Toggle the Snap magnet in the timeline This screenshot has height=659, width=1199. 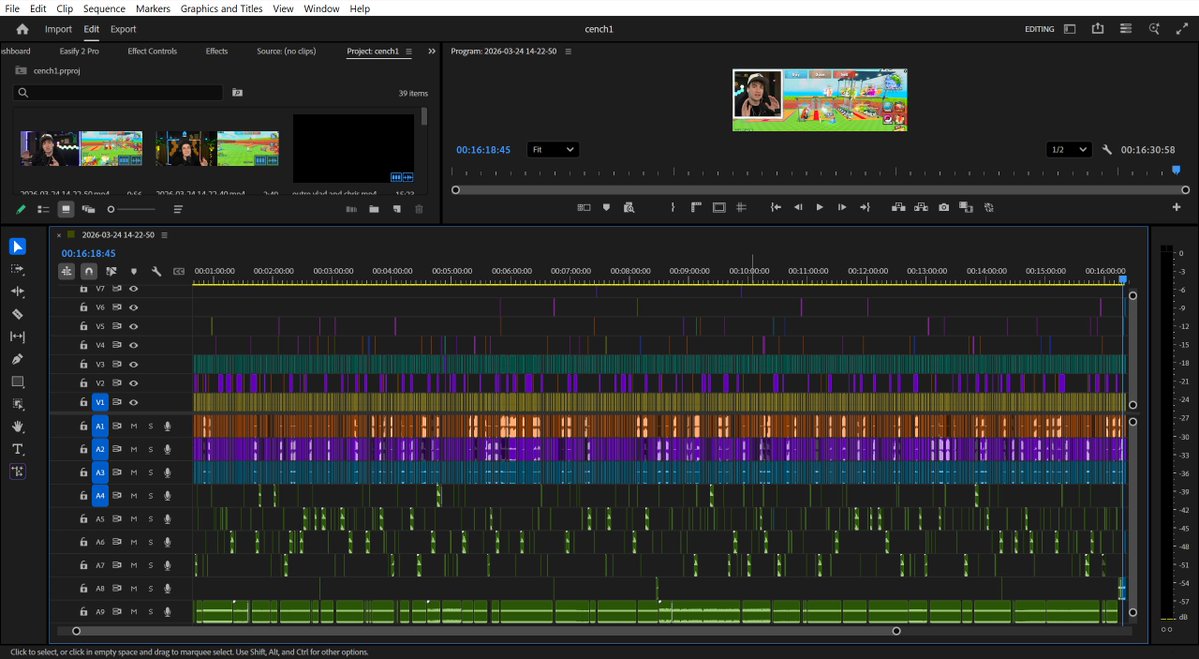(88, 270)
